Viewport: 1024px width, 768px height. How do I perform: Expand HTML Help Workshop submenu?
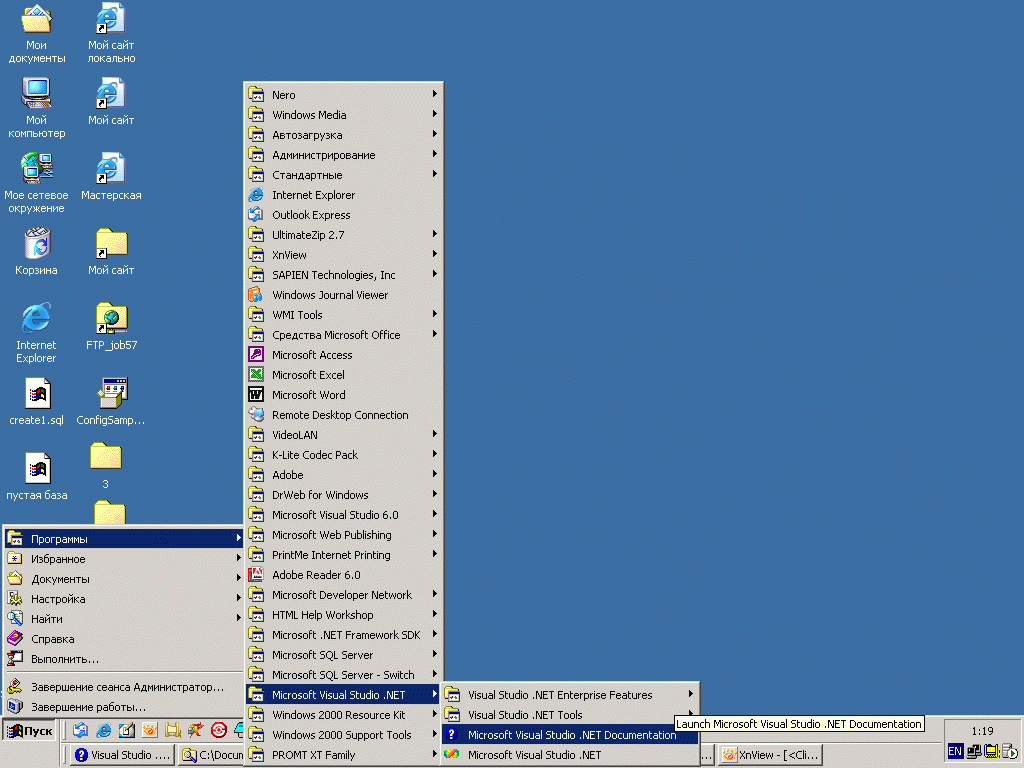tap(344, 615)
